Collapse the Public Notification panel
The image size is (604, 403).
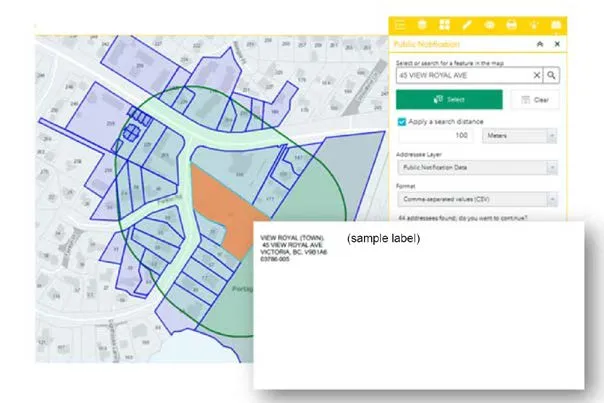point(540,44)
